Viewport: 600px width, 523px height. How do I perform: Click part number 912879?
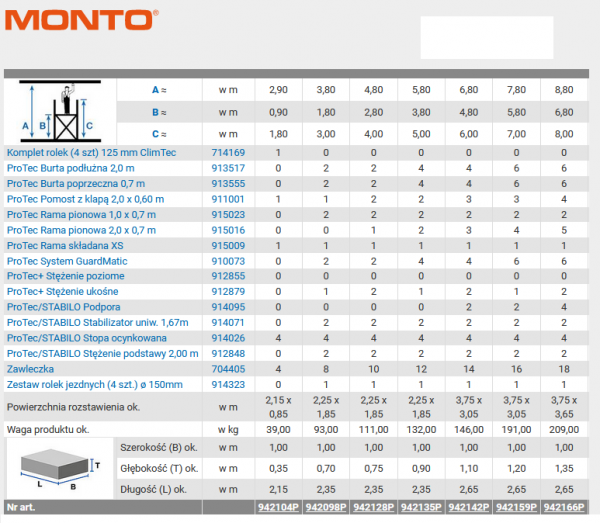tap(228, 292)
